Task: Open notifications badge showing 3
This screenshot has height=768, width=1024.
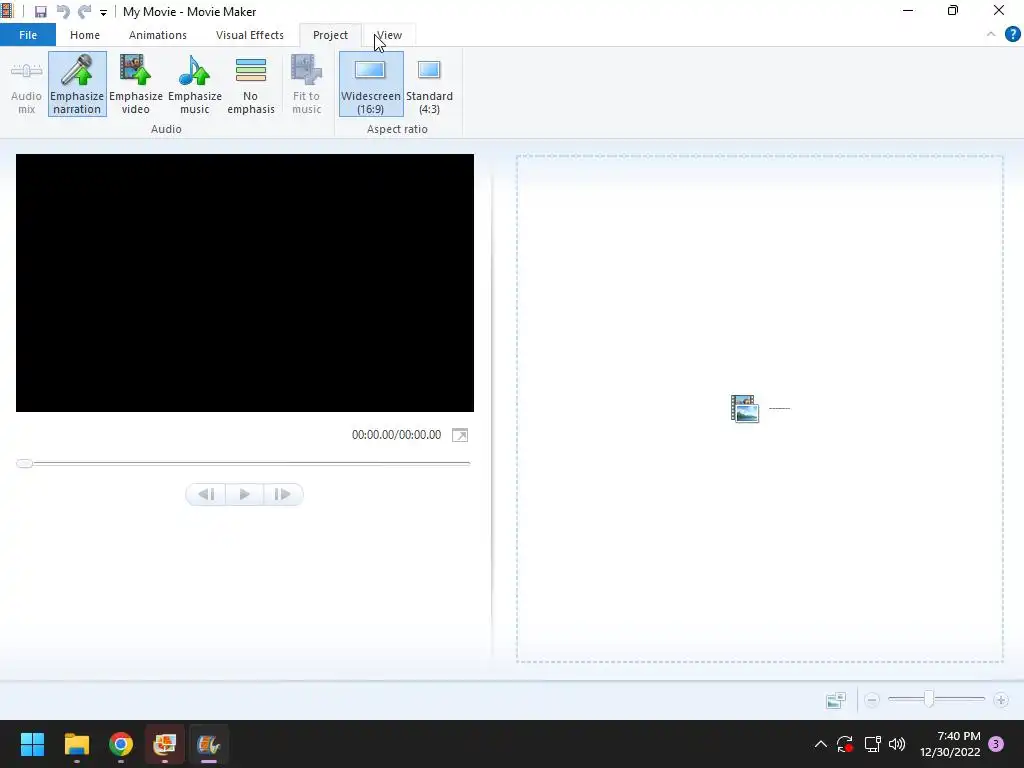Action: point(996,744)
